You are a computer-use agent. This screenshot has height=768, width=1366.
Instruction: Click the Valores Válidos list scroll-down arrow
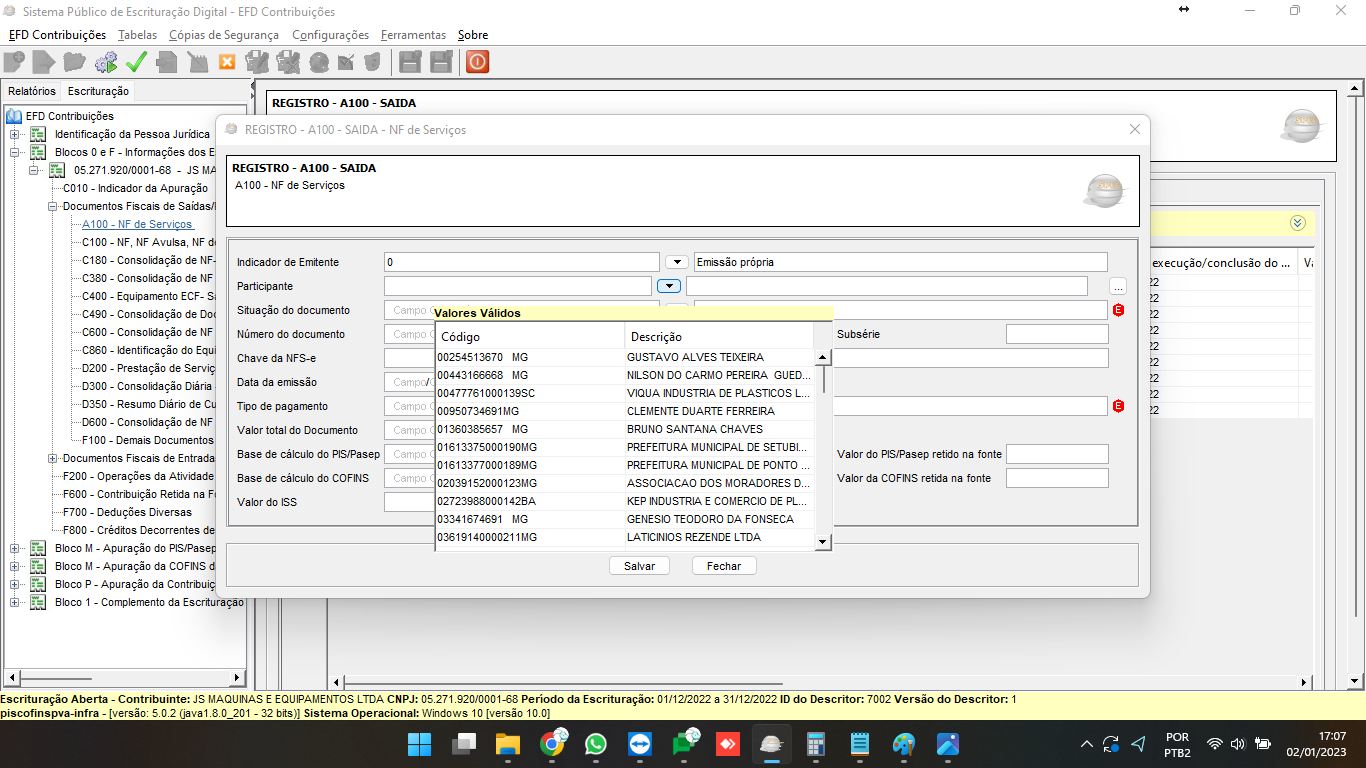tap(823, 541)
